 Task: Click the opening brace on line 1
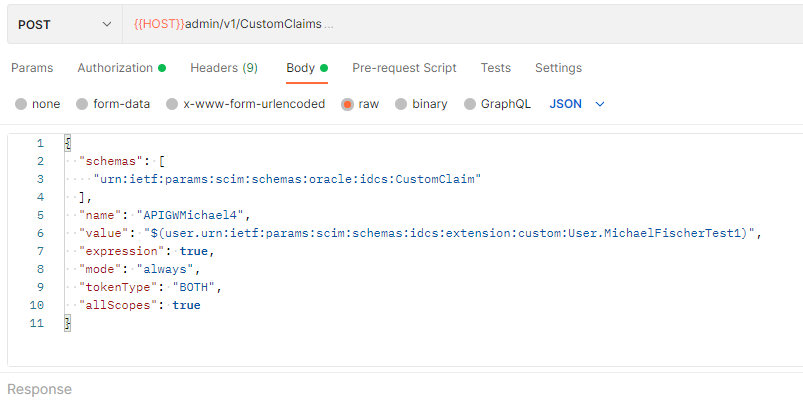click(67, 143)
